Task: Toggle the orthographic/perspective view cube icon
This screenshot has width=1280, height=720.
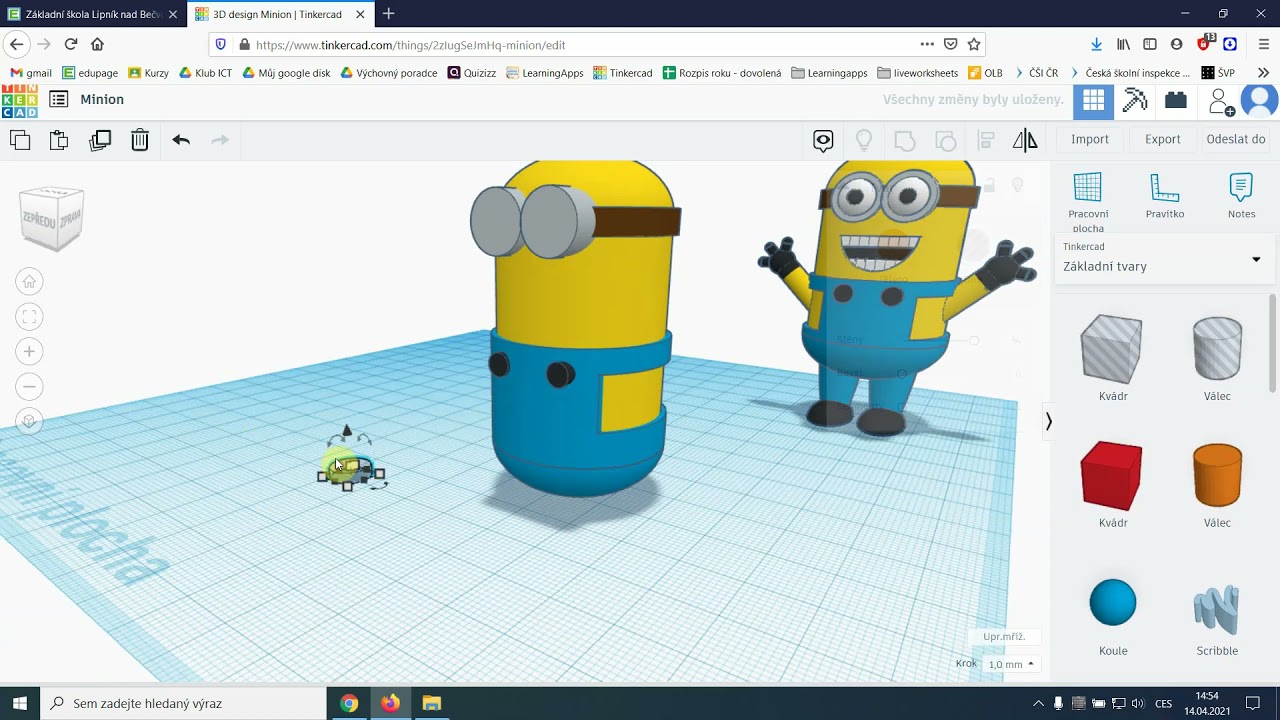Action: click(29, 422)
